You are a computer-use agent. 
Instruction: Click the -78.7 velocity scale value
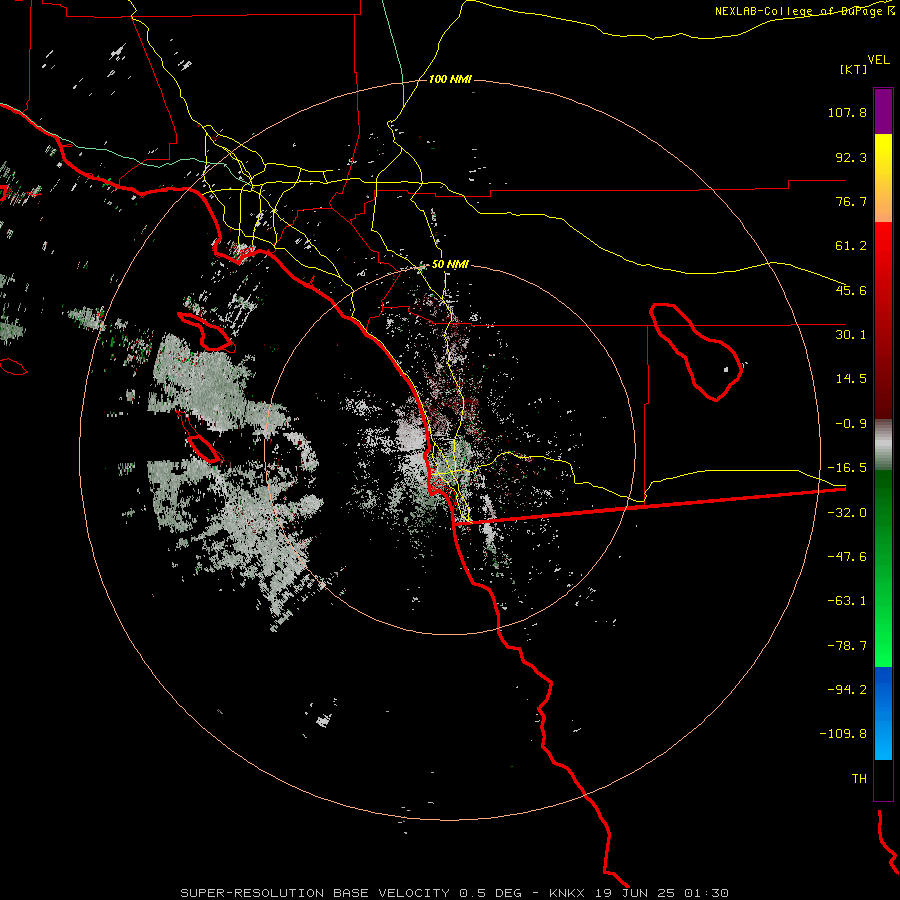click(847, 646)
